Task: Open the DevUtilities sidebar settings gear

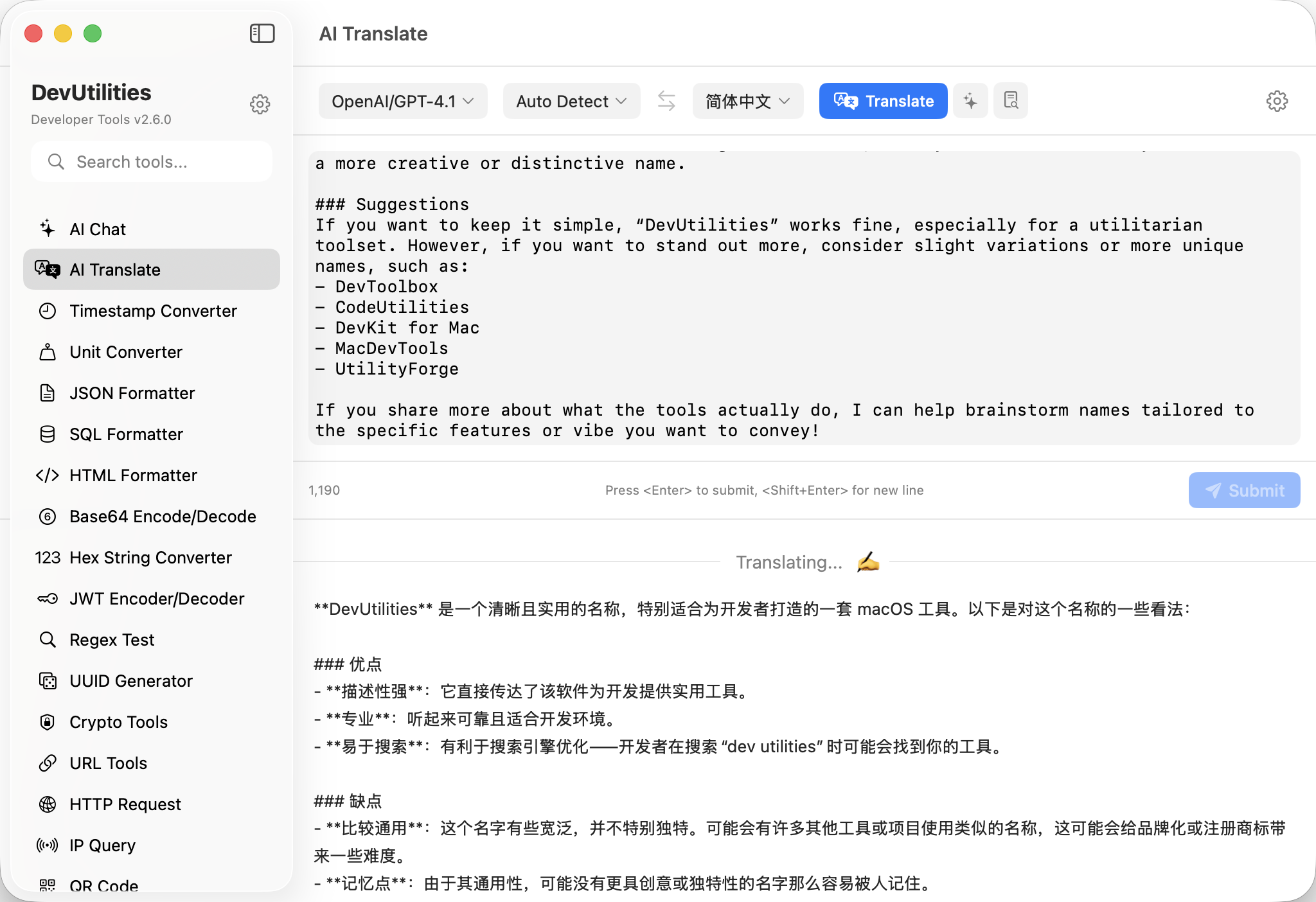Action: 260,104
